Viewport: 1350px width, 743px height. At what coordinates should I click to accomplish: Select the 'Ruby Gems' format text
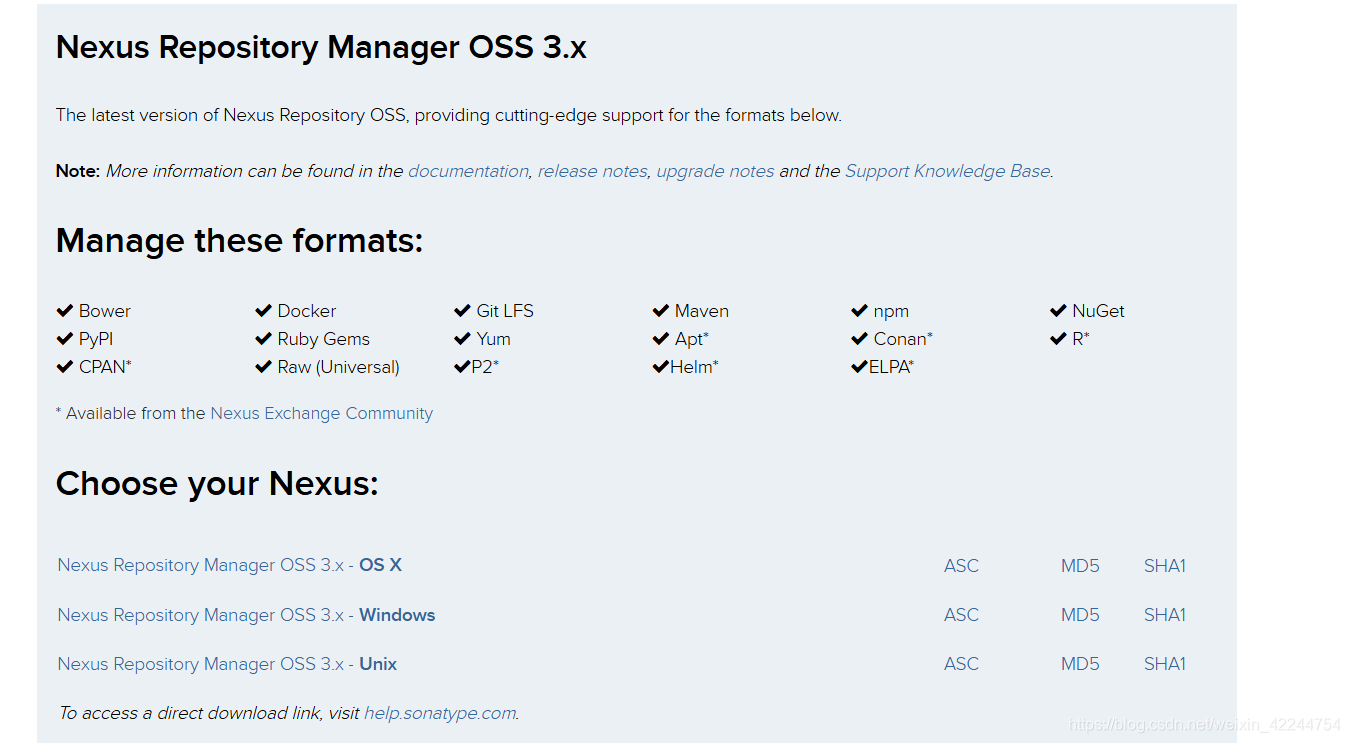pyautogui.click(x=324, y=339)
